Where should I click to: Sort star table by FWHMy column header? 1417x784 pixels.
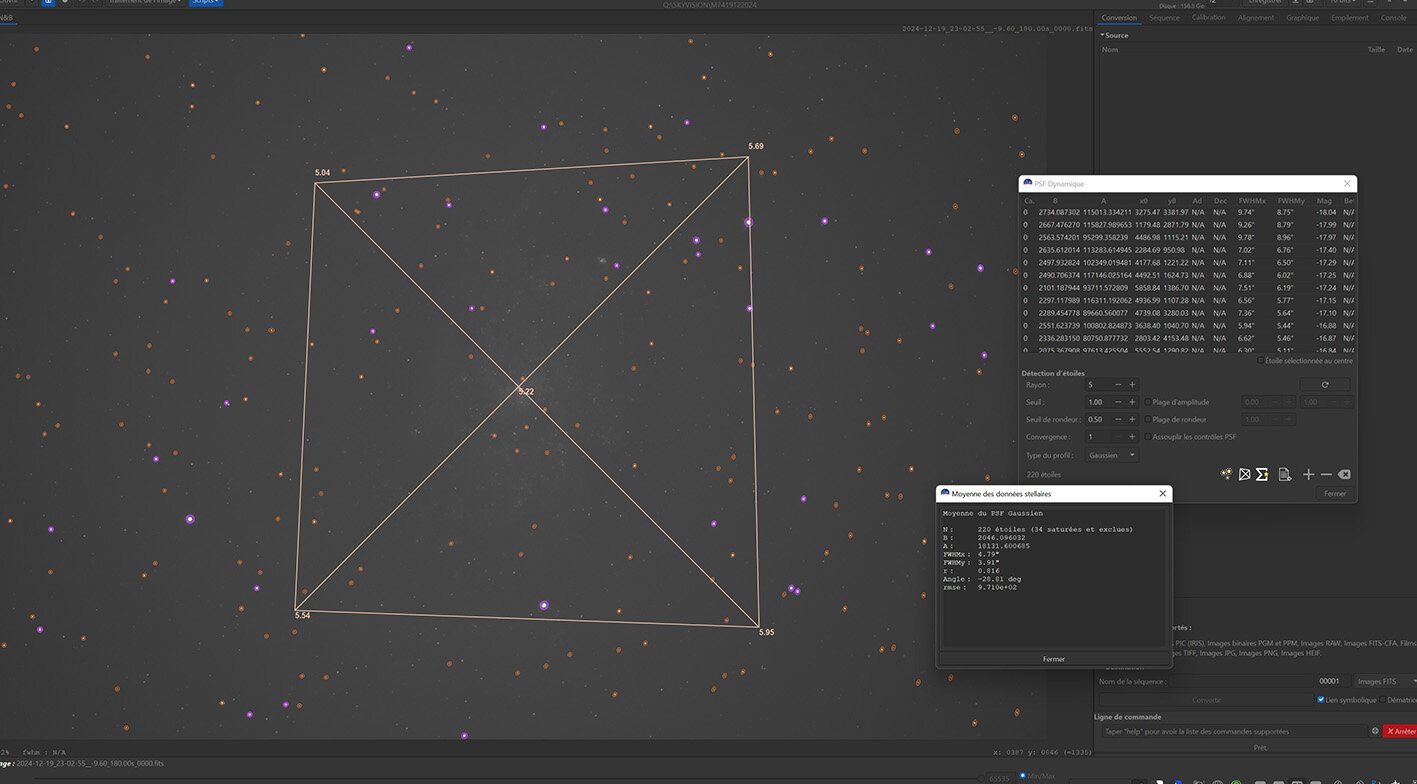pyautogui.click(x=1292, y=200)
